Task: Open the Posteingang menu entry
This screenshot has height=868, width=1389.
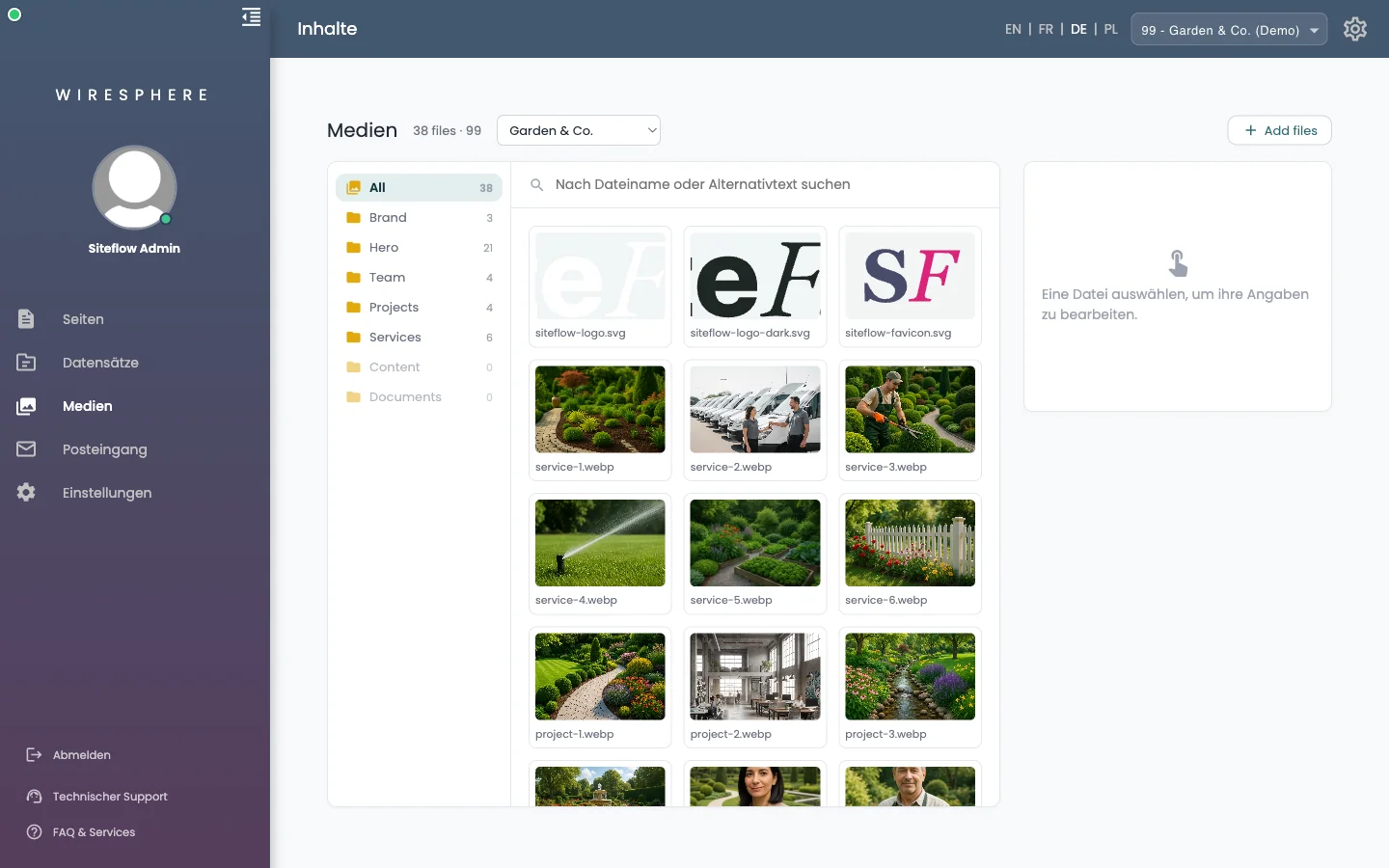Action: (105, 449)
